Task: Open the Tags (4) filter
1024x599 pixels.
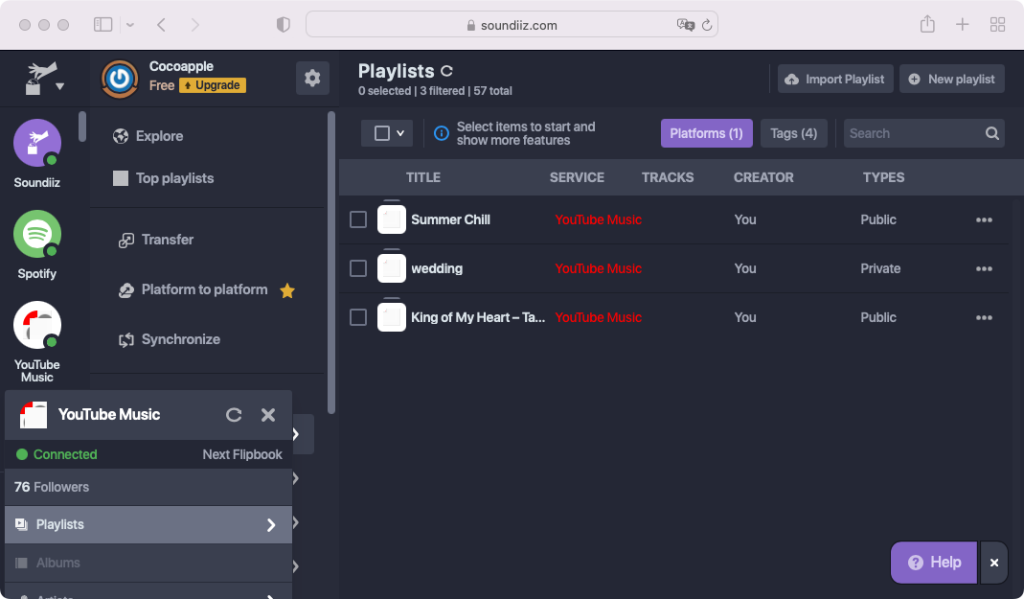Action: (x=793, y=133)
